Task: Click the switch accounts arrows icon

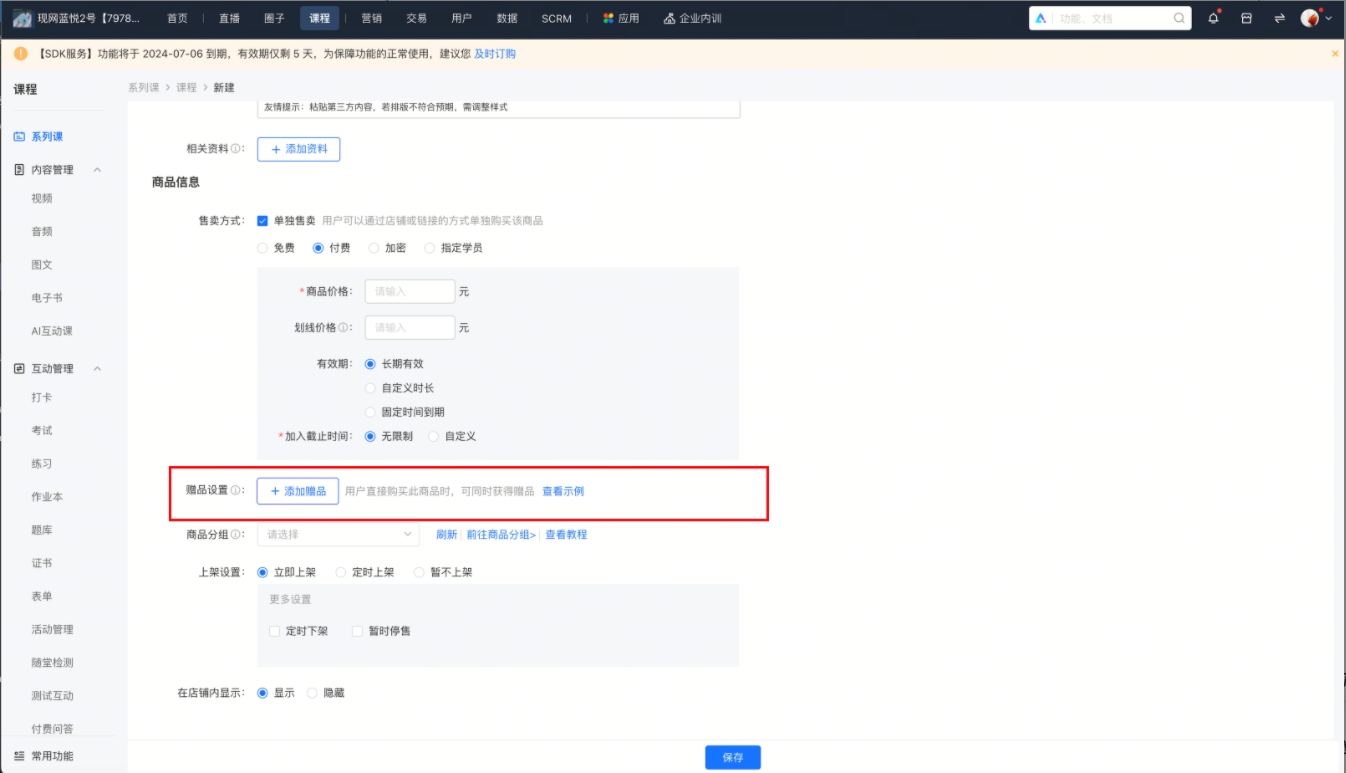Action: pos(1280,18)
